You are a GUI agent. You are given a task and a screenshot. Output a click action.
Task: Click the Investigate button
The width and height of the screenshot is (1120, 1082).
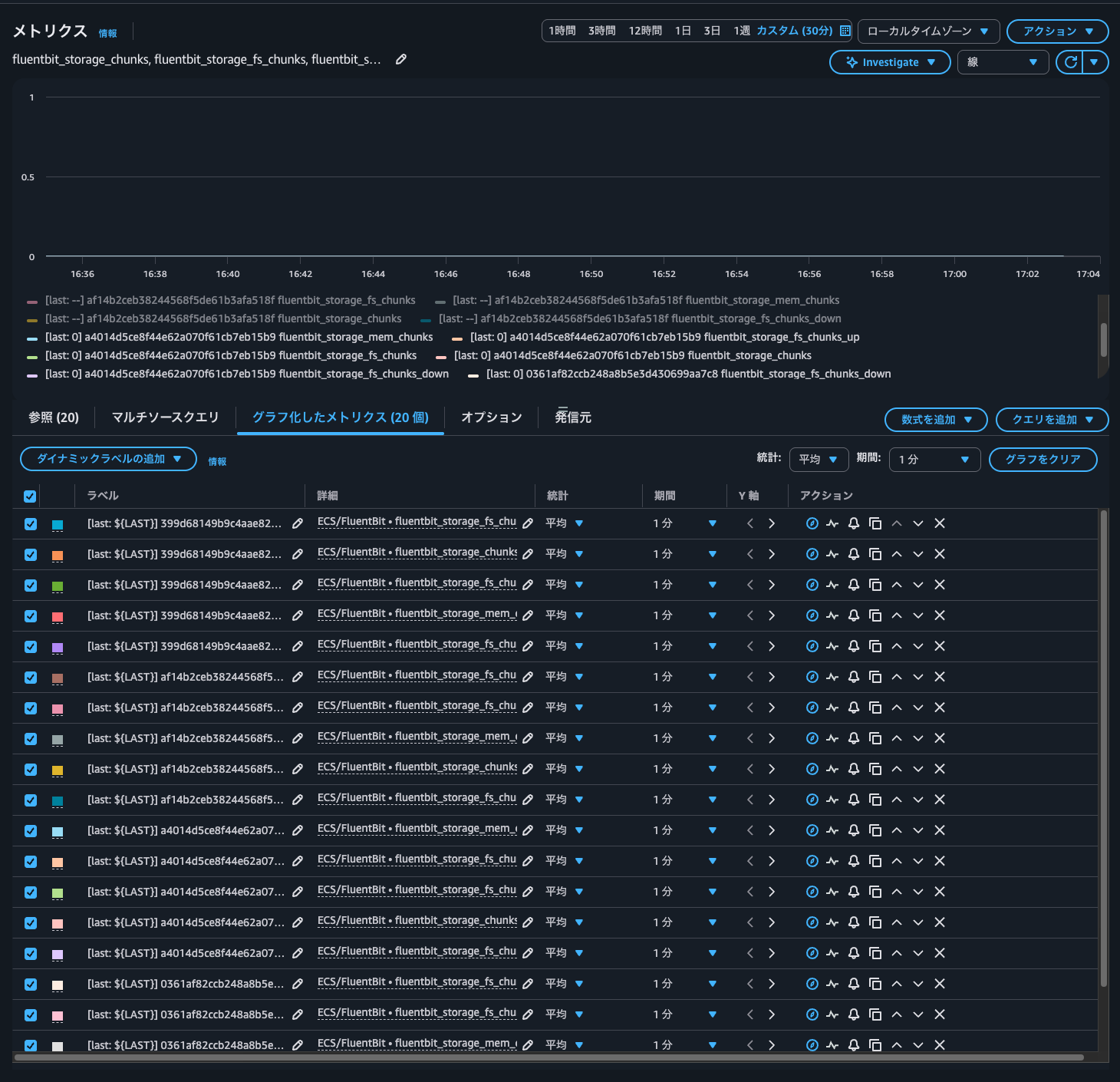tap(890, 62)
